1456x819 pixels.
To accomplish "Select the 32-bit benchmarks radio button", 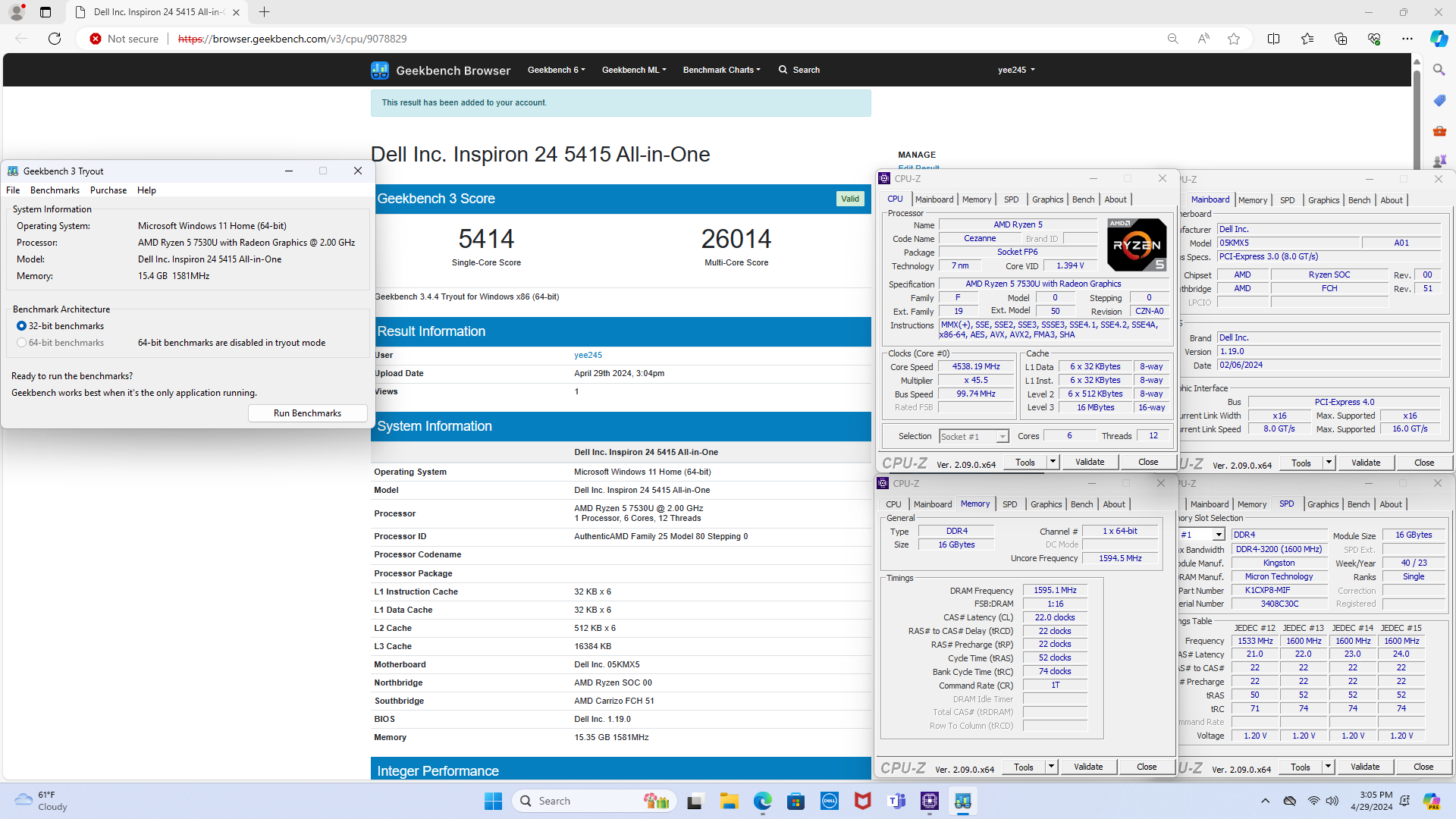I will pos(21,326).
